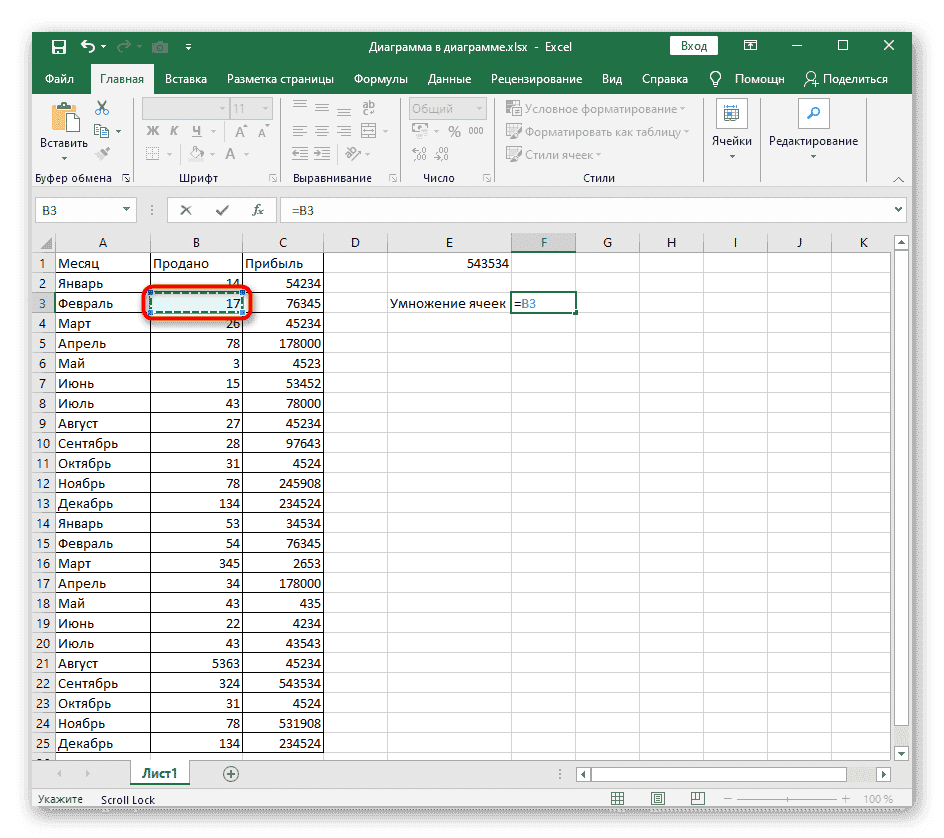Click the Поделиться share button
This screenshot has height=838, width=944.
[x=846, y=79]
